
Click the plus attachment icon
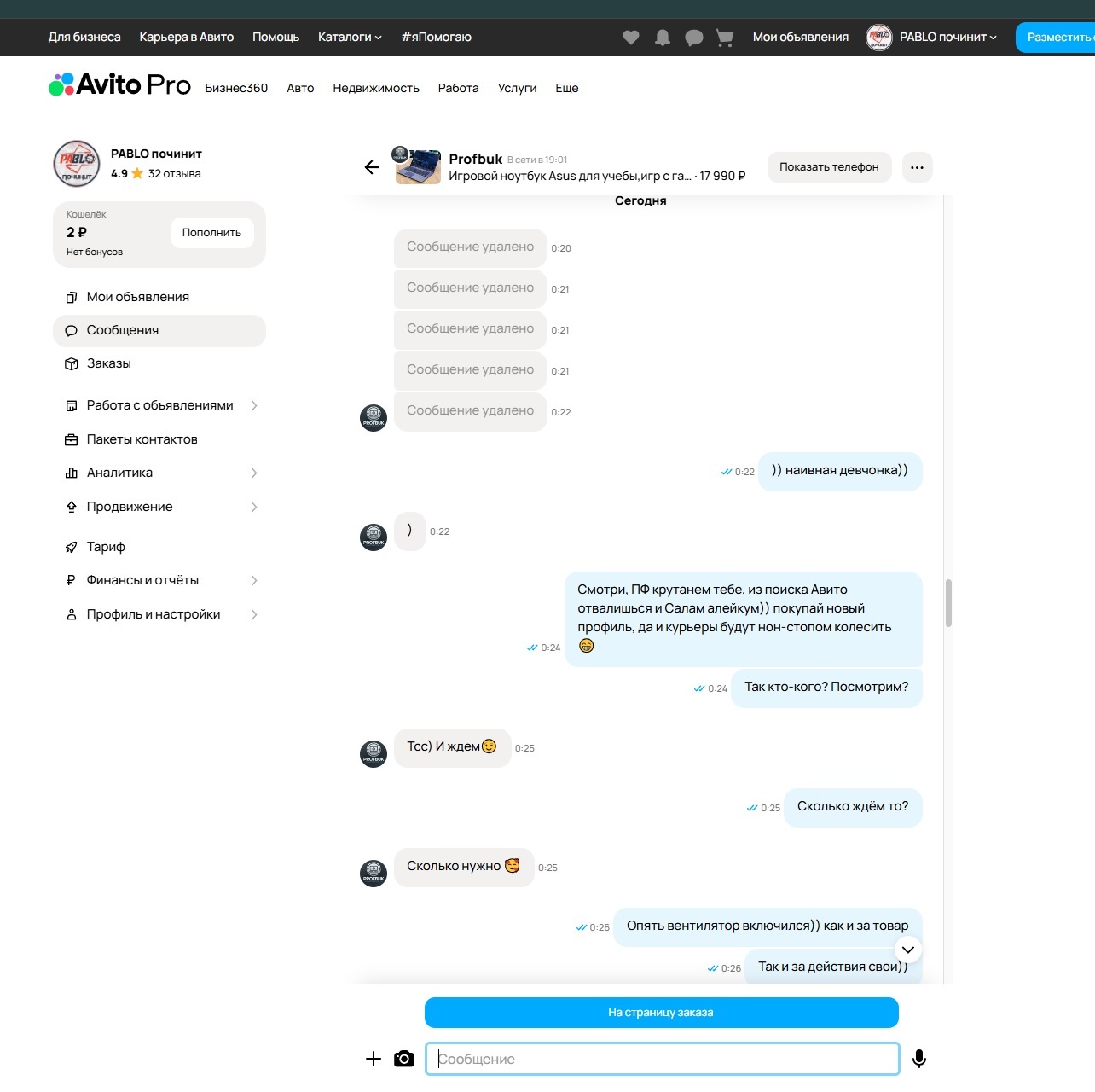(x=374, y=1059)
